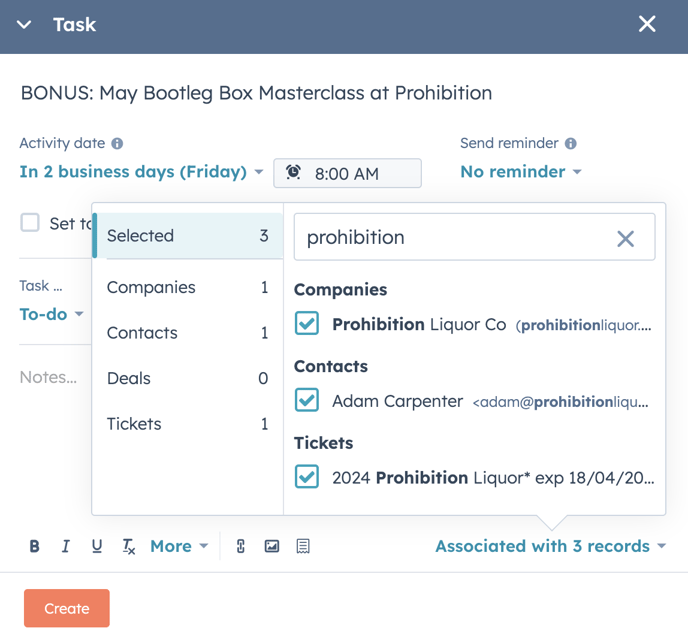Apply italic formatting in notes toolbar

66,546
